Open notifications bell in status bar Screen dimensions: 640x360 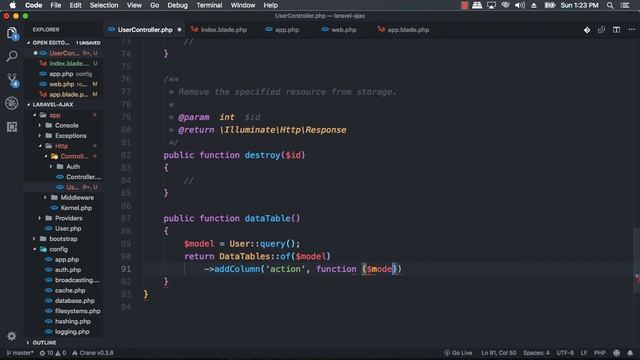pos(630,353)
